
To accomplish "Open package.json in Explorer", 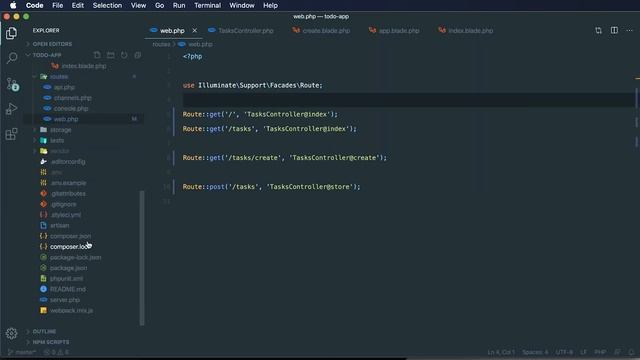I will (68, 268).
